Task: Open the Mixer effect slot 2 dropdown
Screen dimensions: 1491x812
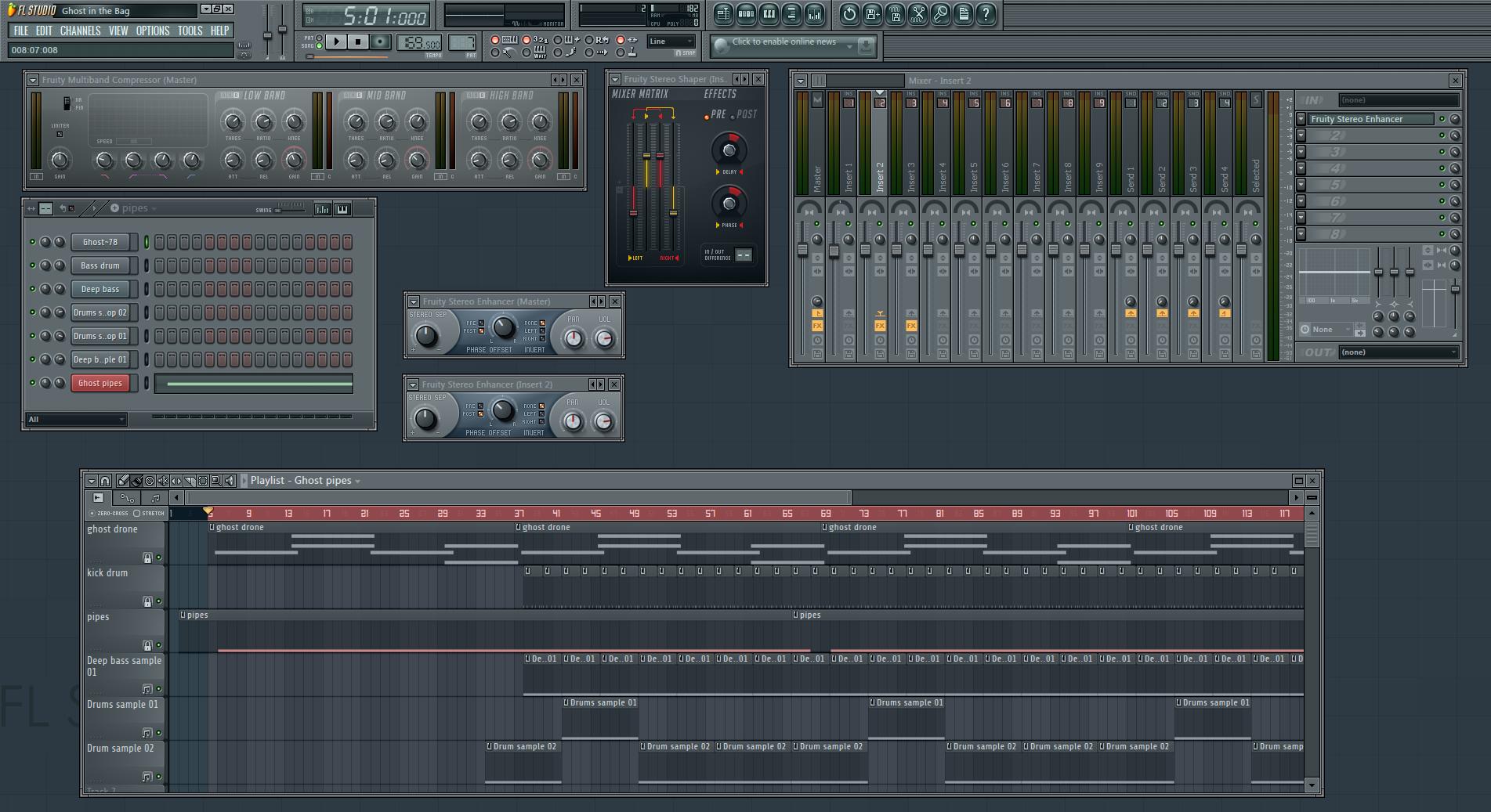Action: tap(1301, 135)
